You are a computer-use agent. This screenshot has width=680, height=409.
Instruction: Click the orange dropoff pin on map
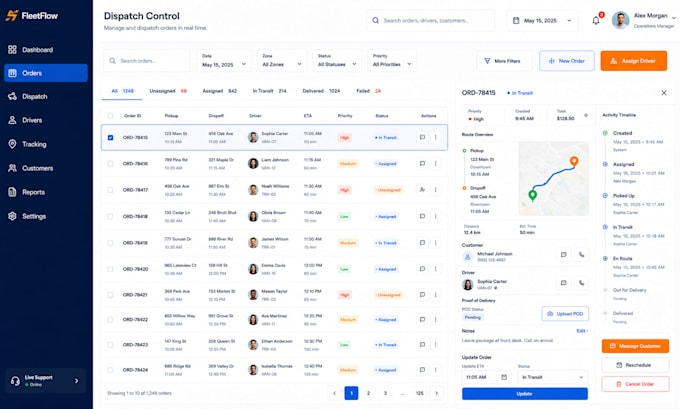pos(574,161)
